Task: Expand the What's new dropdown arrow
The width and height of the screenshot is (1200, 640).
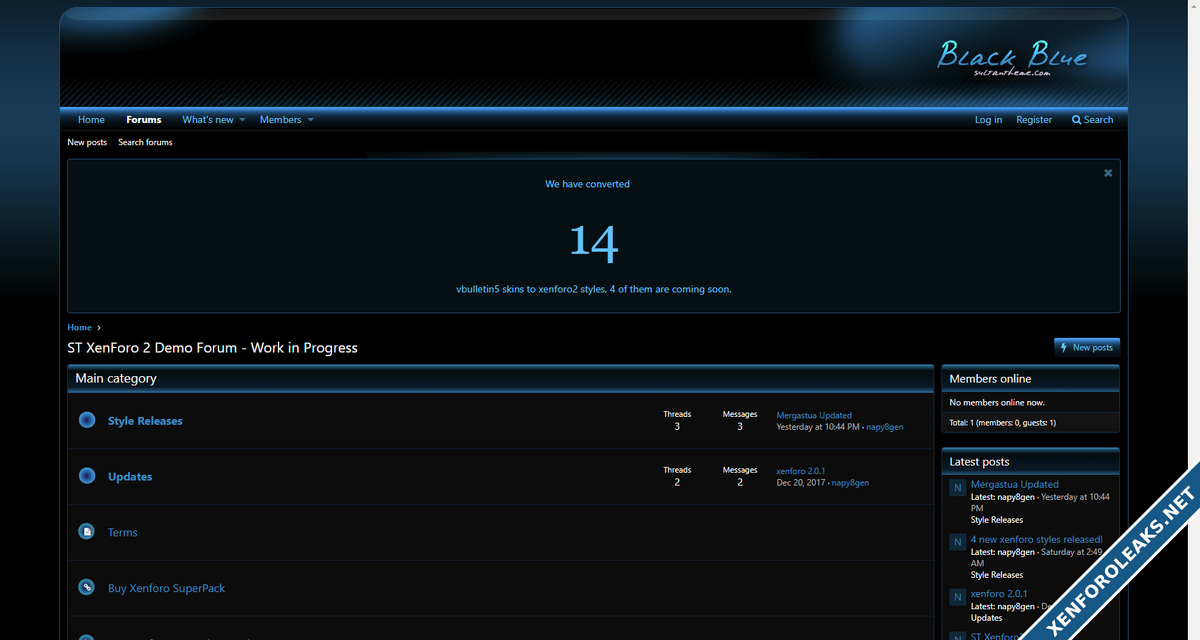Action: (242, 120)
